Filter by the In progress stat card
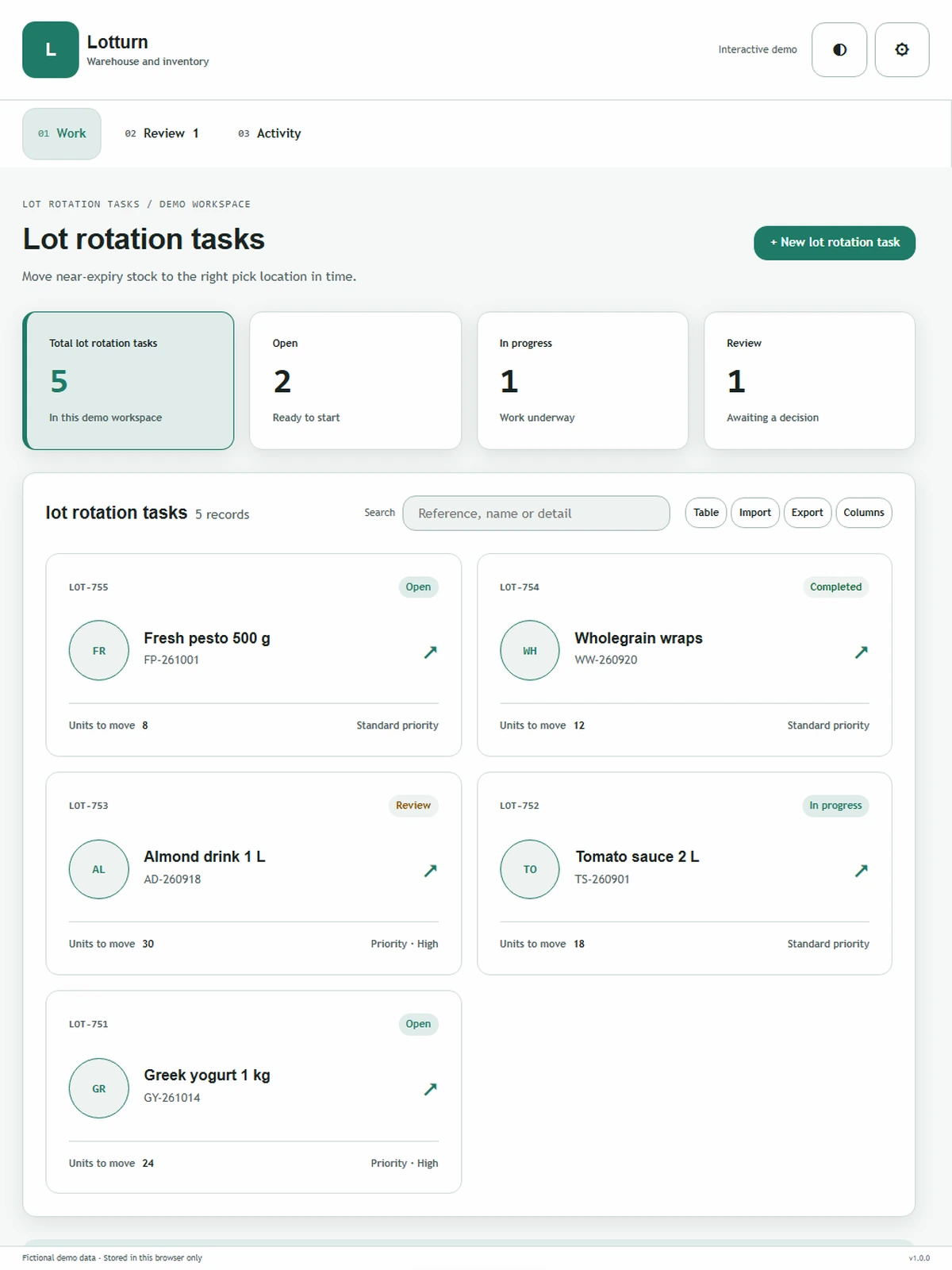Viewport: 952px width, 1270px height. pos(582,381)
